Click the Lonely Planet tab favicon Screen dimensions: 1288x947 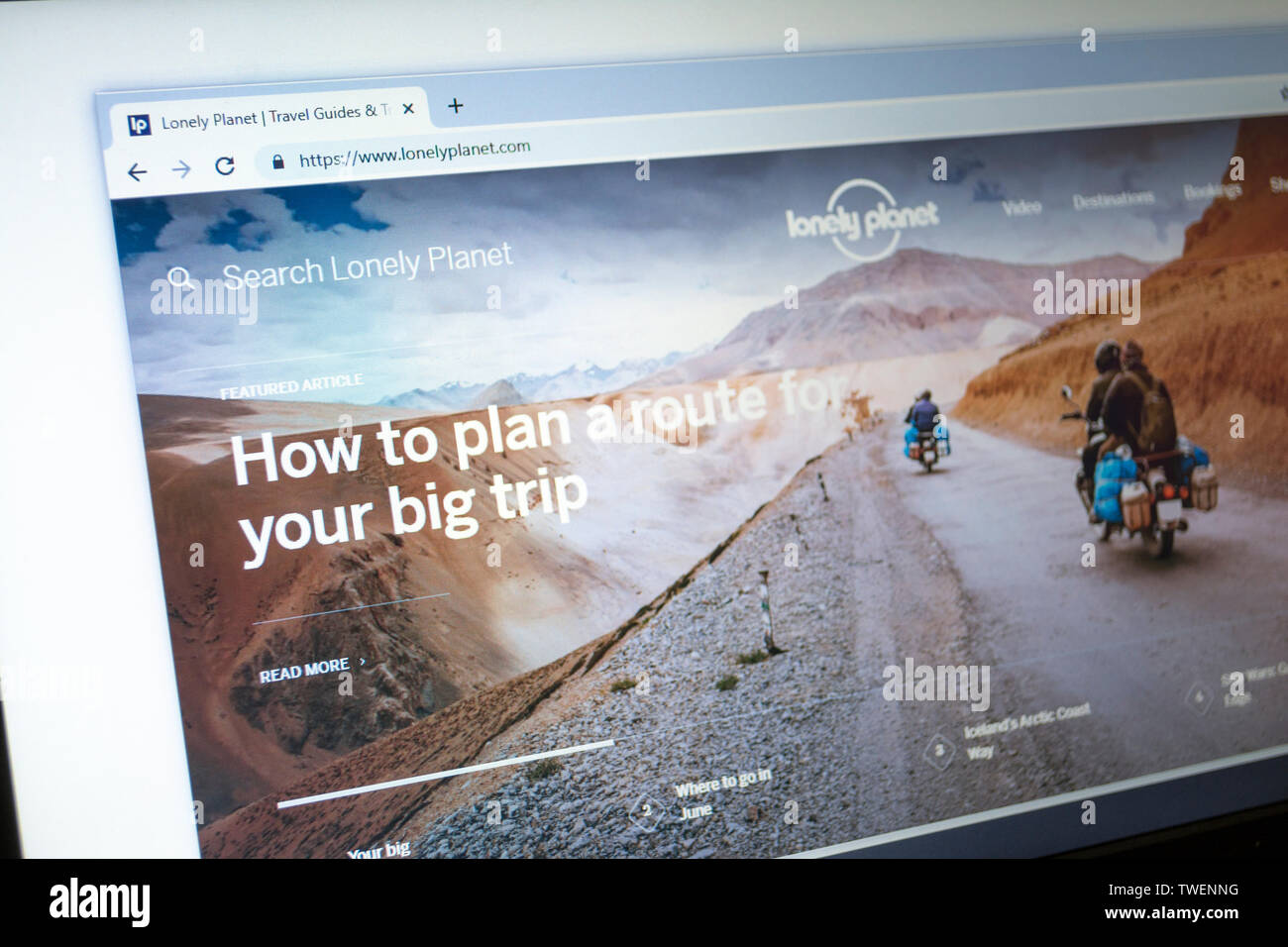click(139, 125)
